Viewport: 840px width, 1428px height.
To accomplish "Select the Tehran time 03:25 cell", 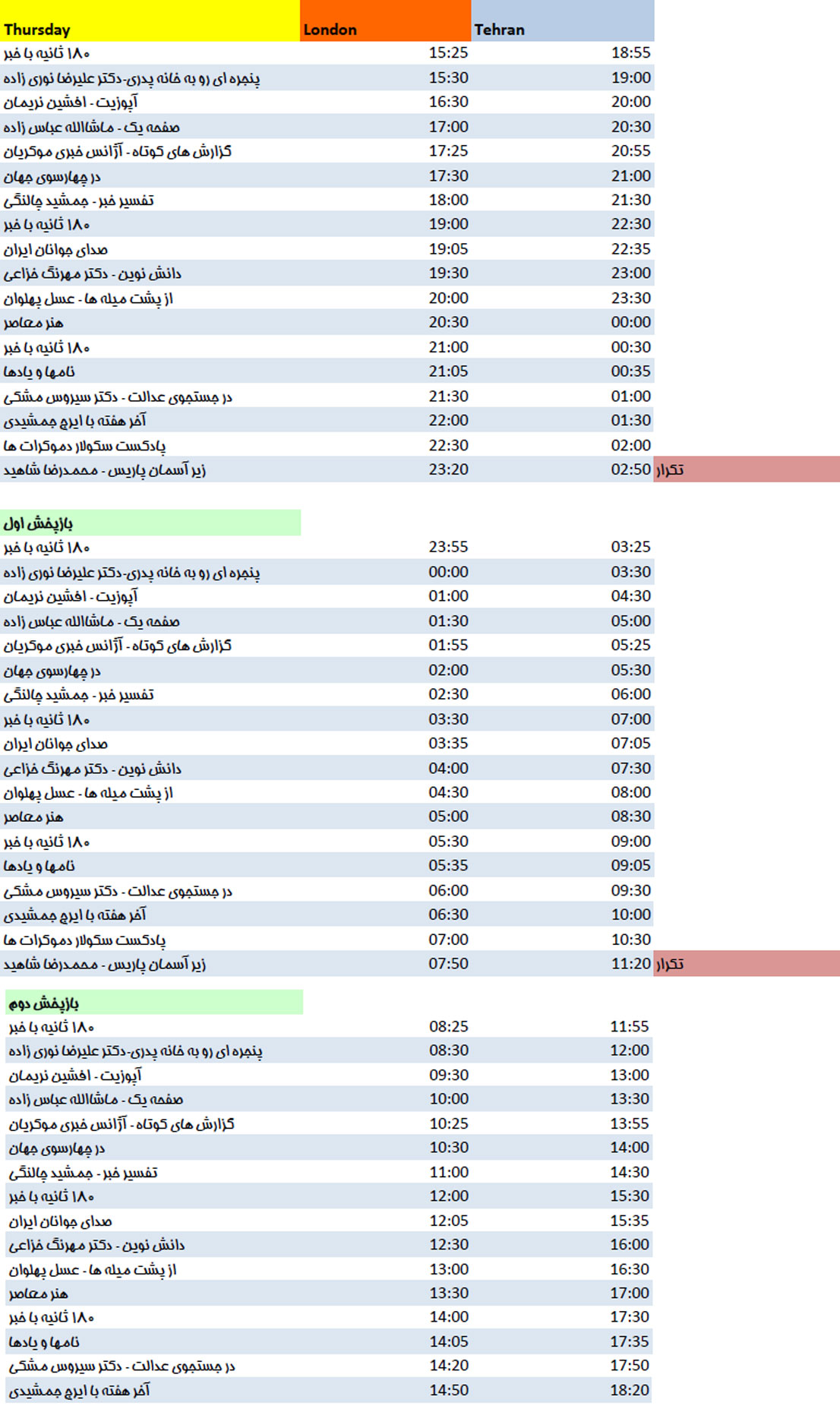I will [x=630, y=547].
